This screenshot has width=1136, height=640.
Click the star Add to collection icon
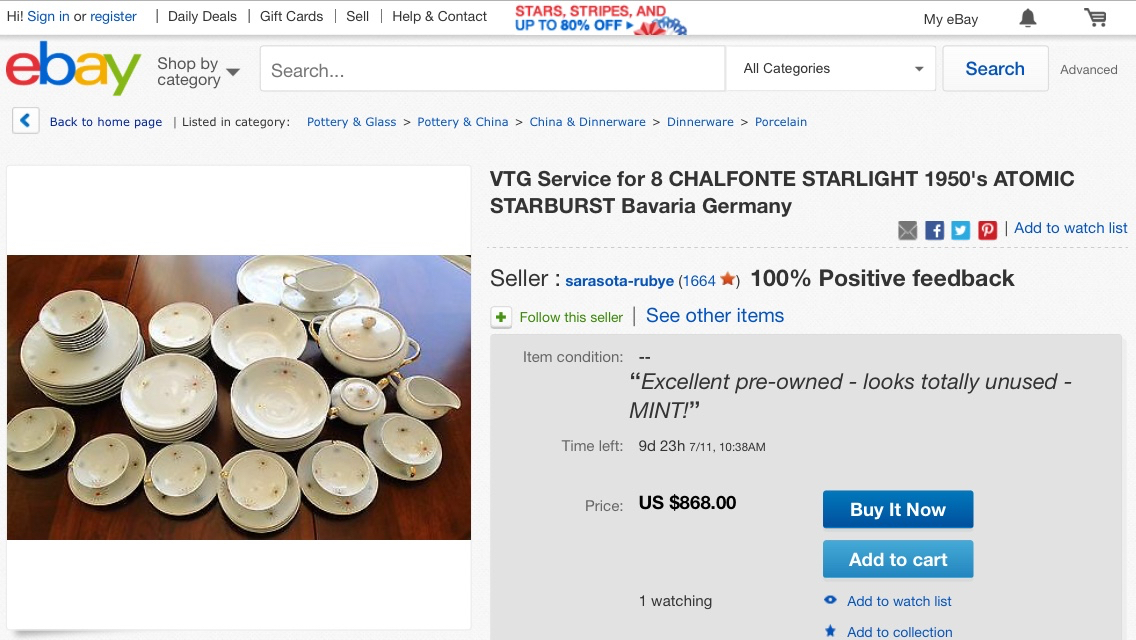tap(830, 631)
